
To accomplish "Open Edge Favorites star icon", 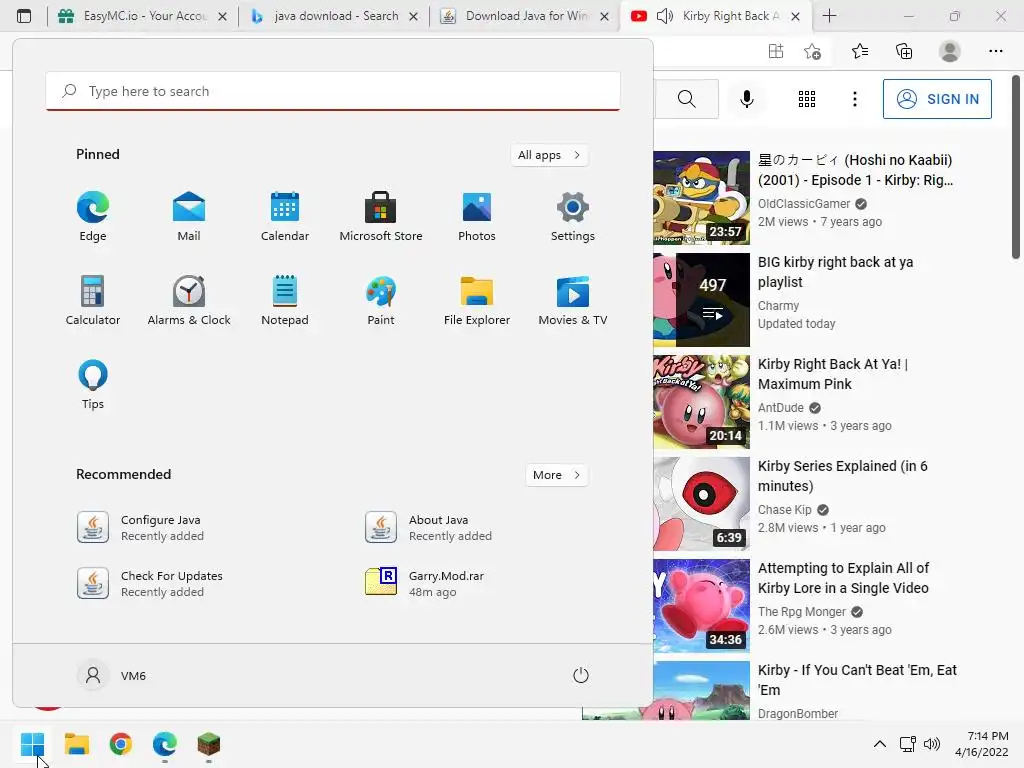I will tap(859, 51).
